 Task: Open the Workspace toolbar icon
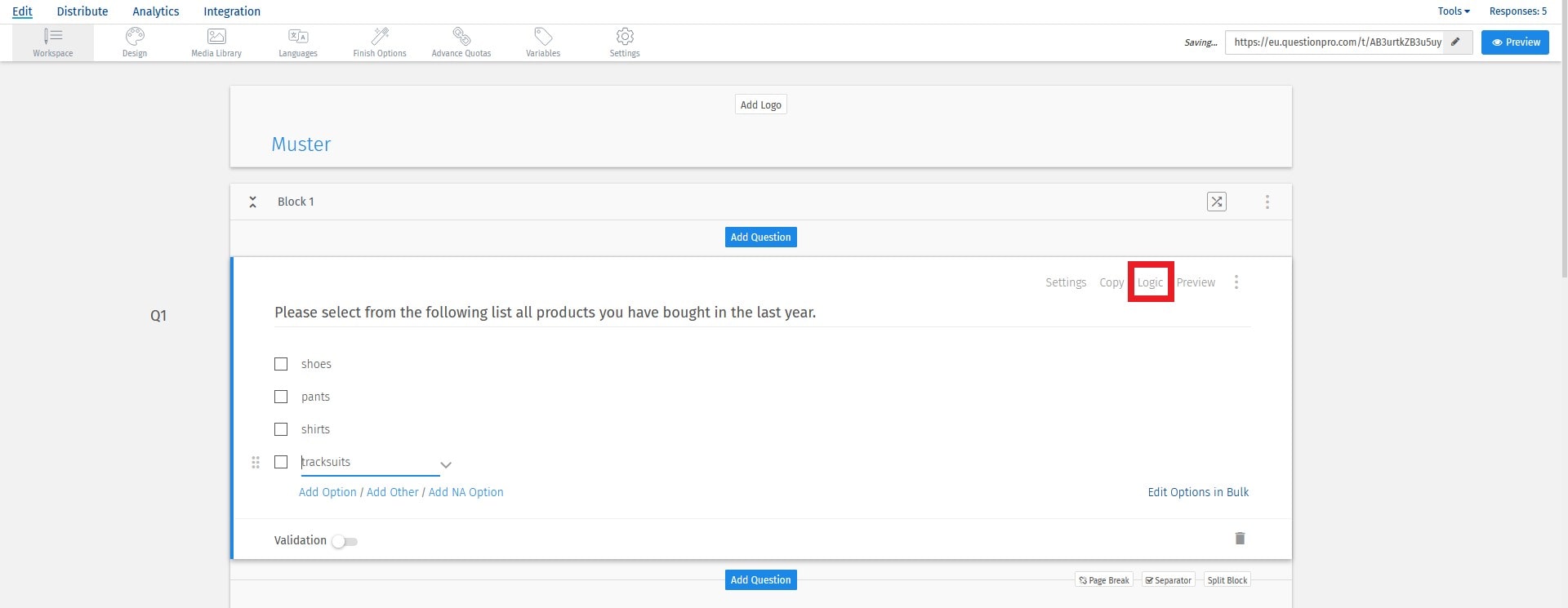point(53,42)
